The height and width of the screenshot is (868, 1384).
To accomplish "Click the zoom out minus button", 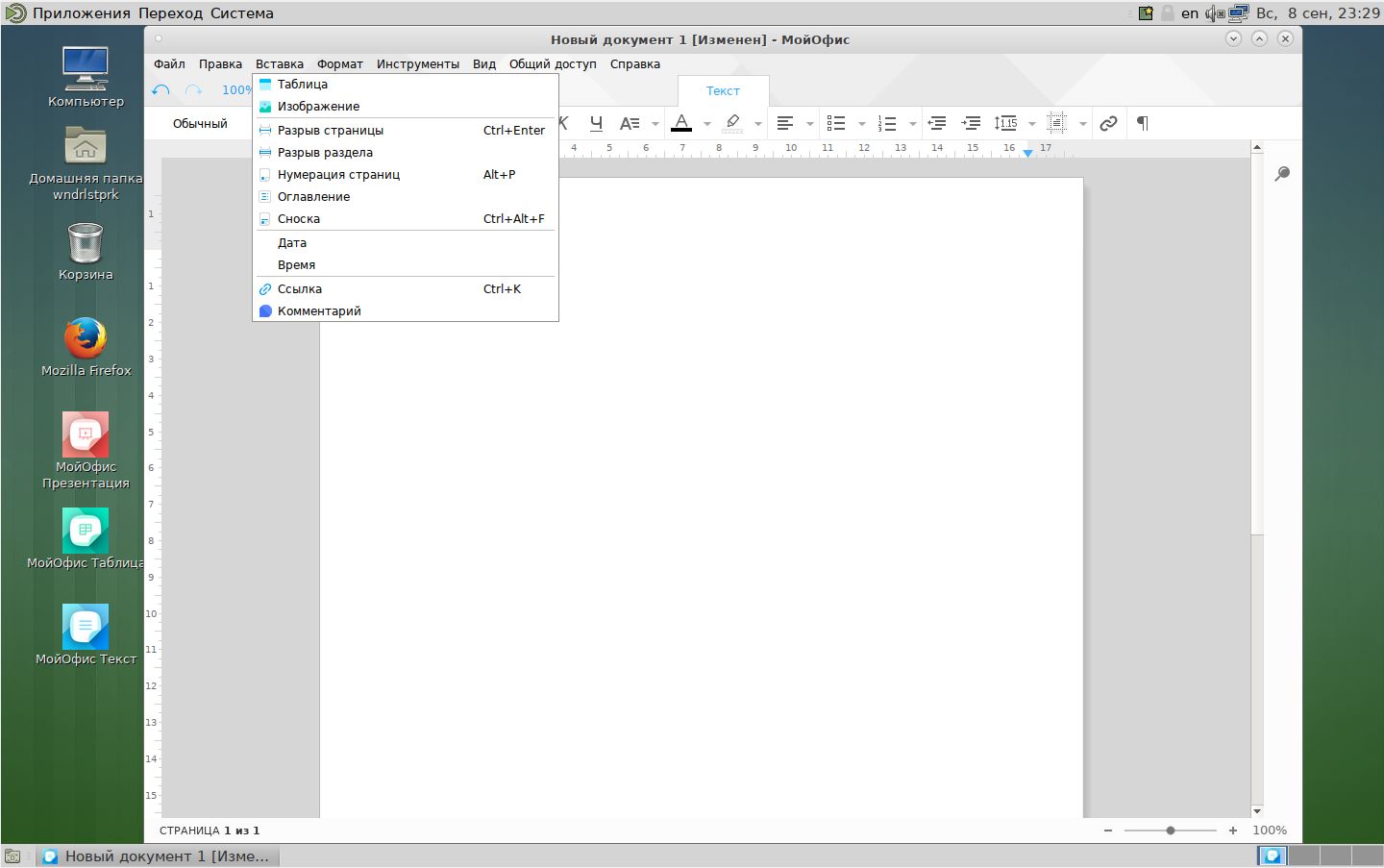I will [1108, 831].
